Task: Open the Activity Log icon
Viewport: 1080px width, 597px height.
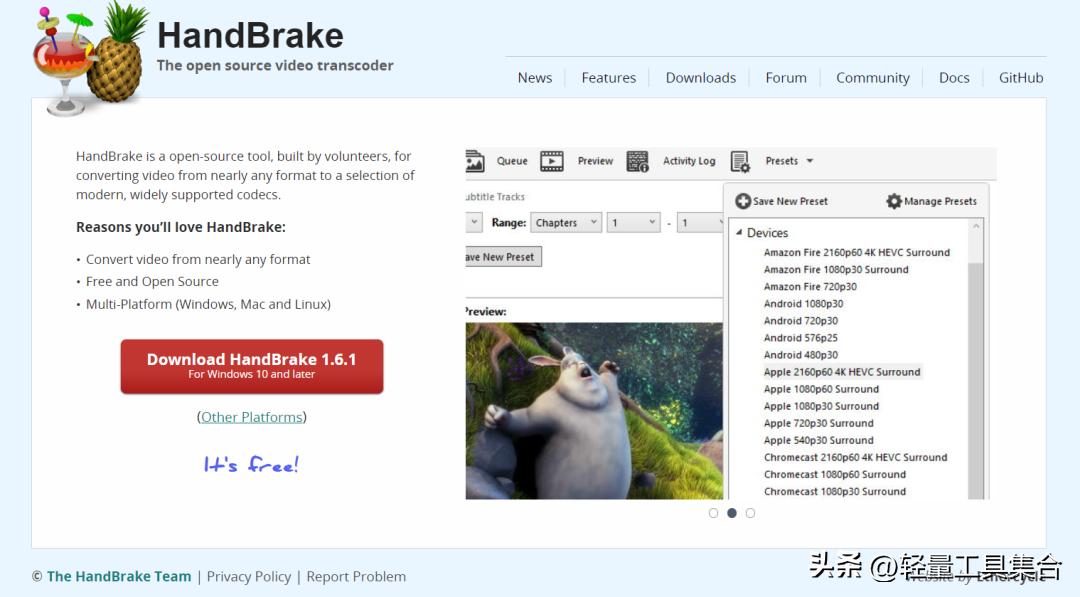Action: click(638, 160)
